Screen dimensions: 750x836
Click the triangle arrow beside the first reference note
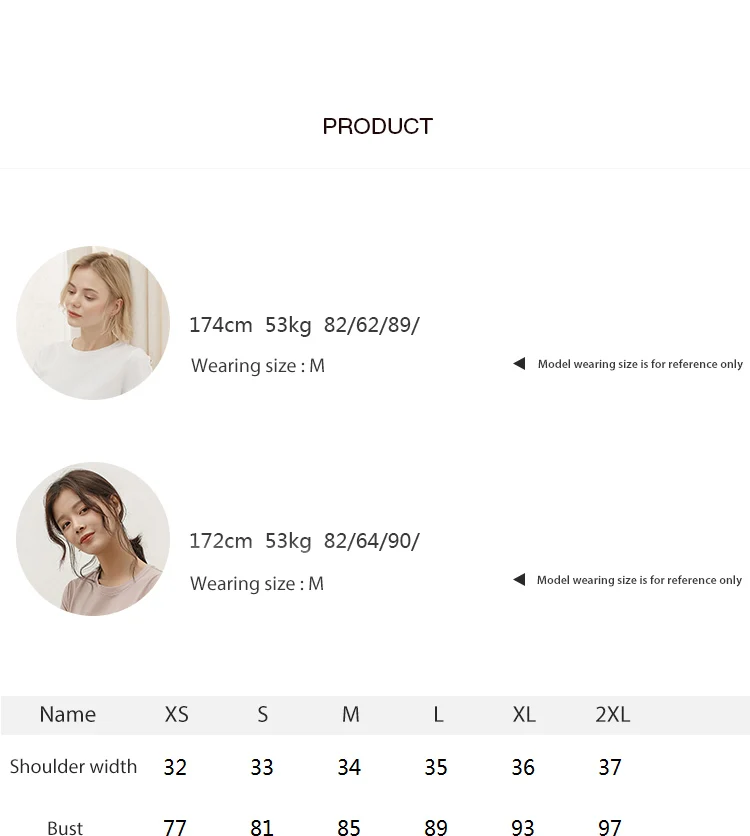(x=519, y=364)
